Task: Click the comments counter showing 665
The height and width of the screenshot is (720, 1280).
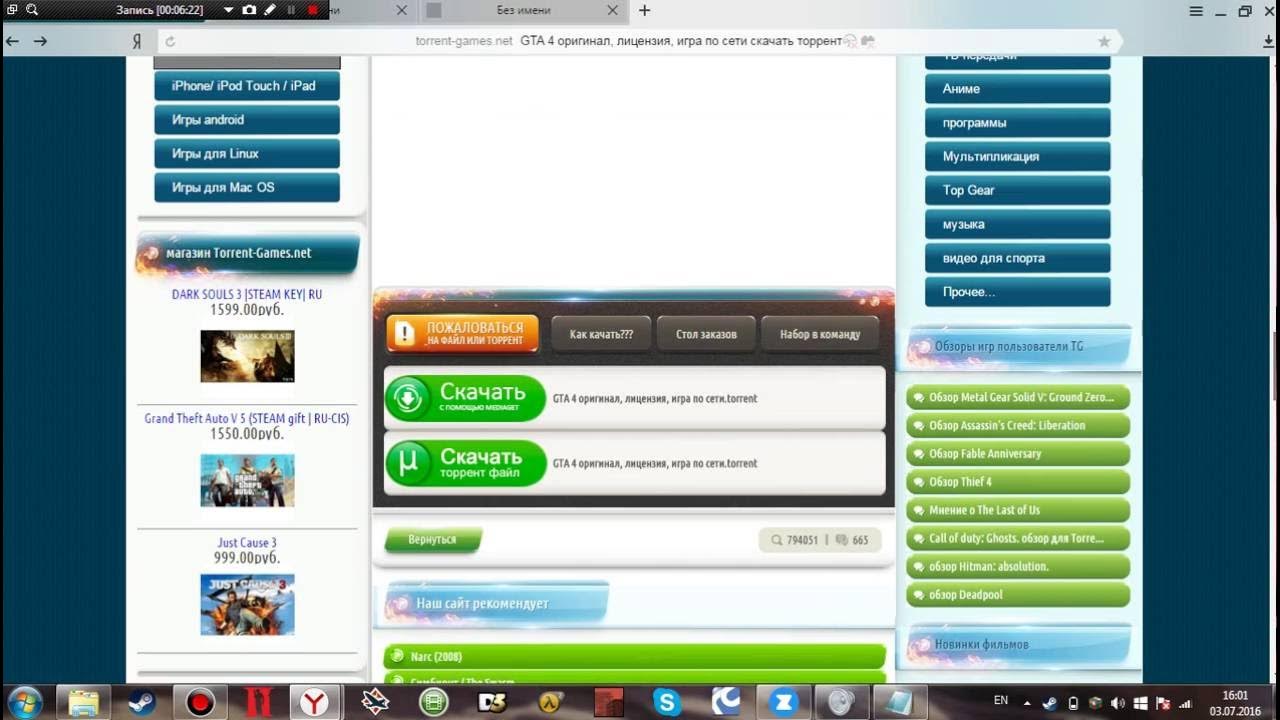Action: click(x=852, y=540)
